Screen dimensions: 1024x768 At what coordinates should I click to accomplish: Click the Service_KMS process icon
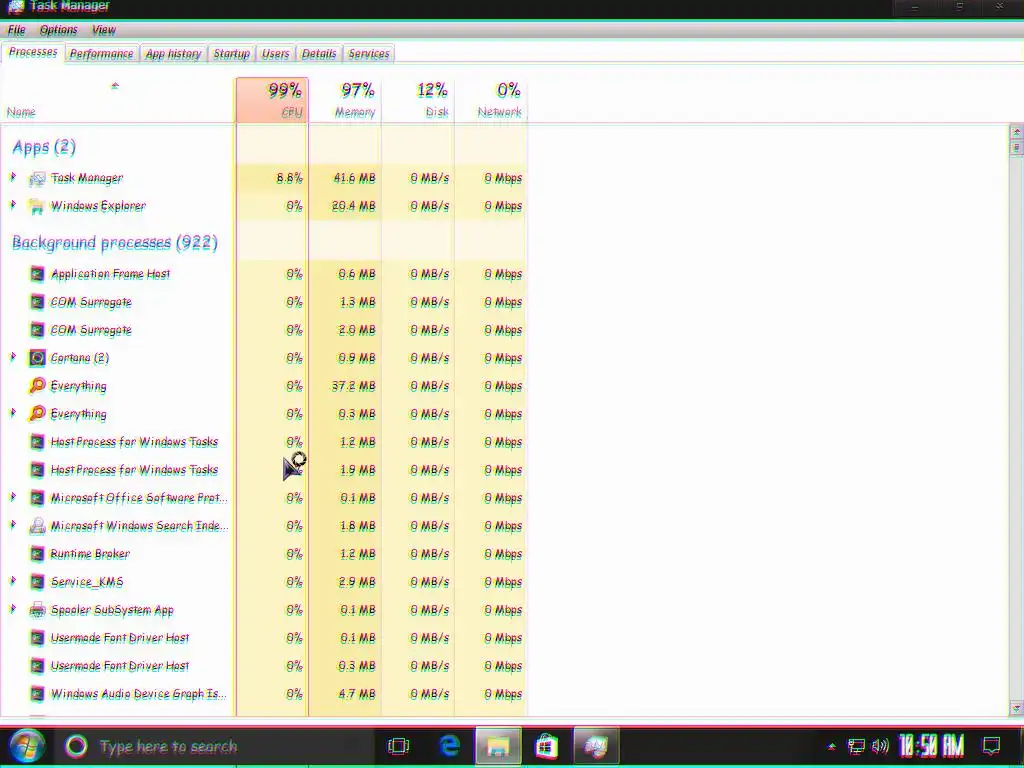coord(37,582)
